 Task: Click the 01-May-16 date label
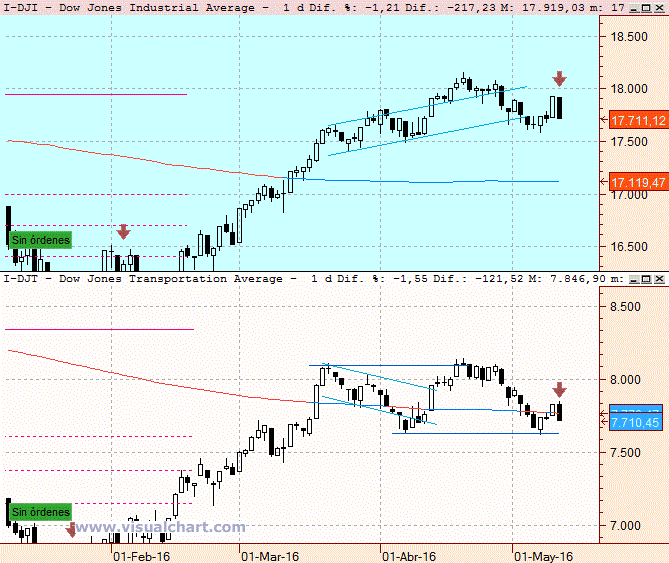click(x=543, y=556)
